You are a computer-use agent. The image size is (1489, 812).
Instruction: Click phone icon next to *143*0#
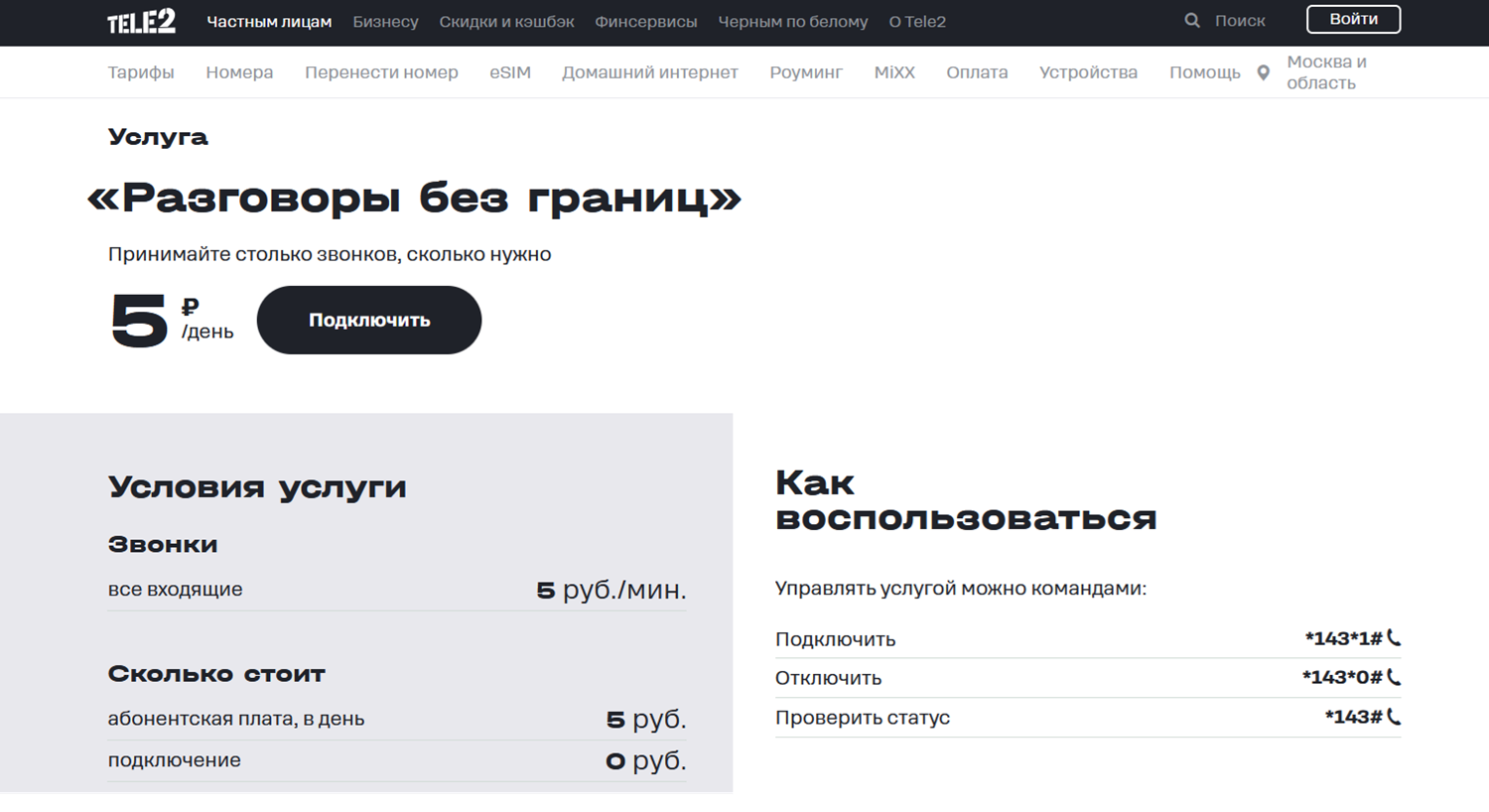tap(1394, 677)
